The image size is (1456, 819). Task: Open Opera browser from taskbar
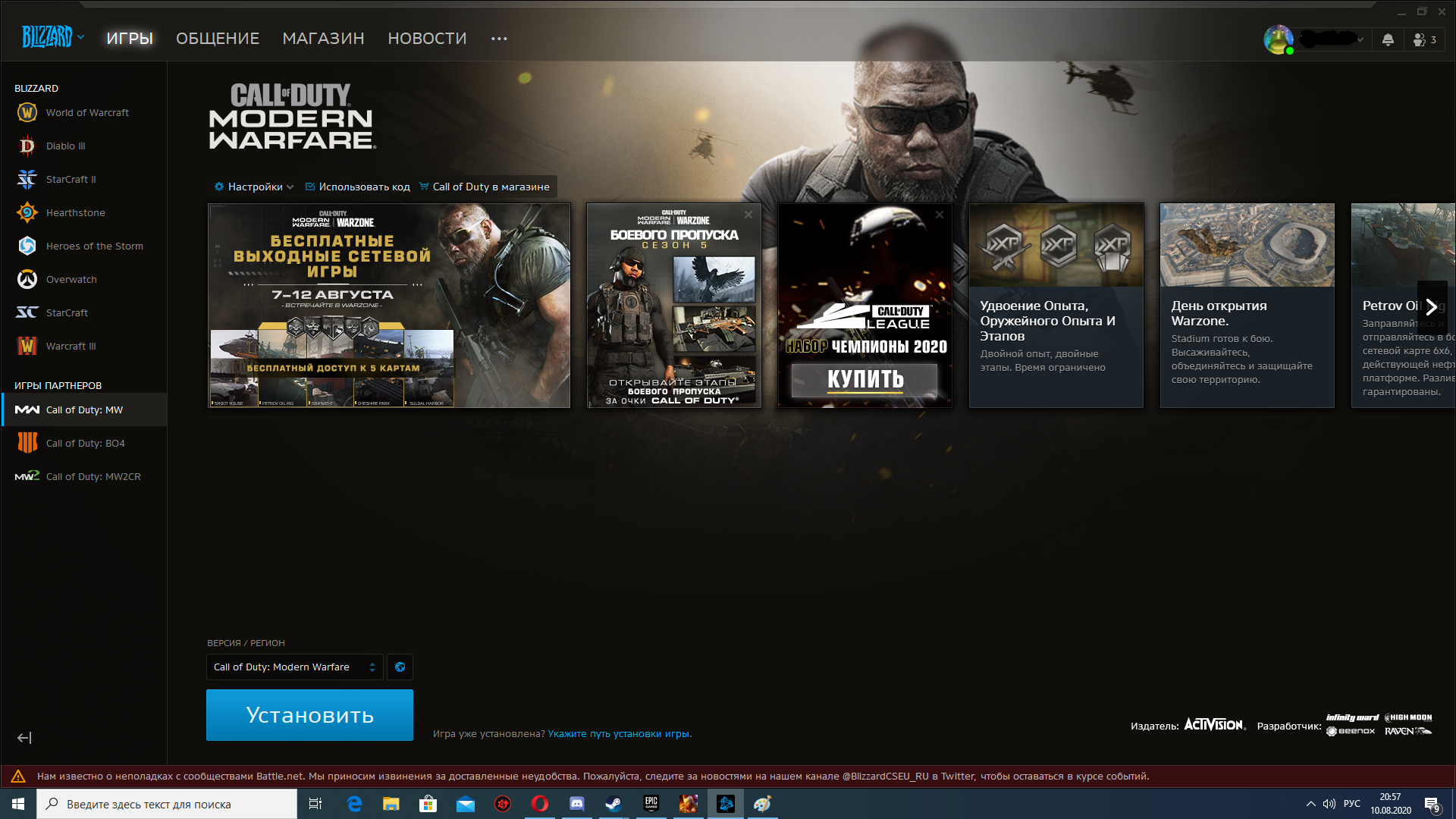click(x=540, y=804)
